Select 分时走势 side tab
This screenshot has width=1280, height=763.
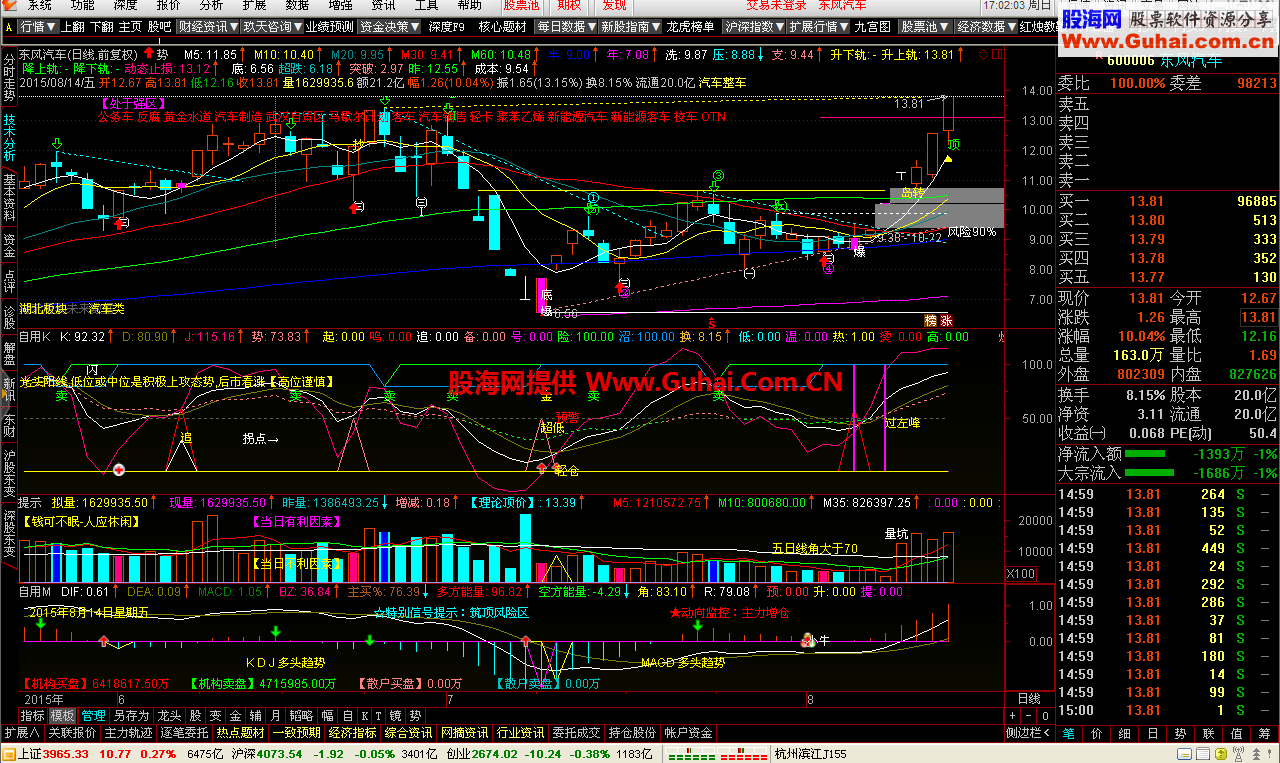click(9, 76)
